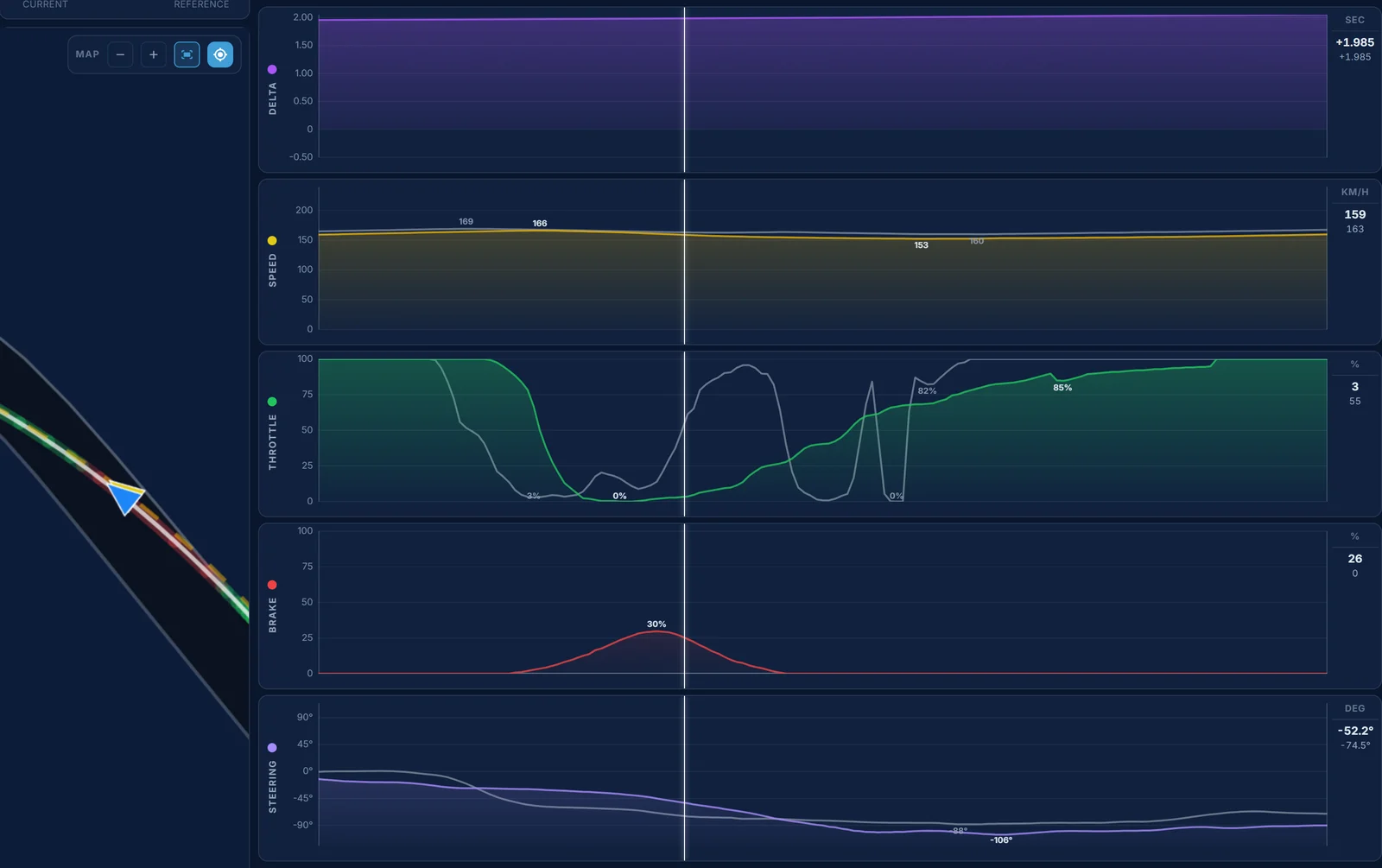
Task: Toggle follow-car map centering button
Action: [220, 54]
